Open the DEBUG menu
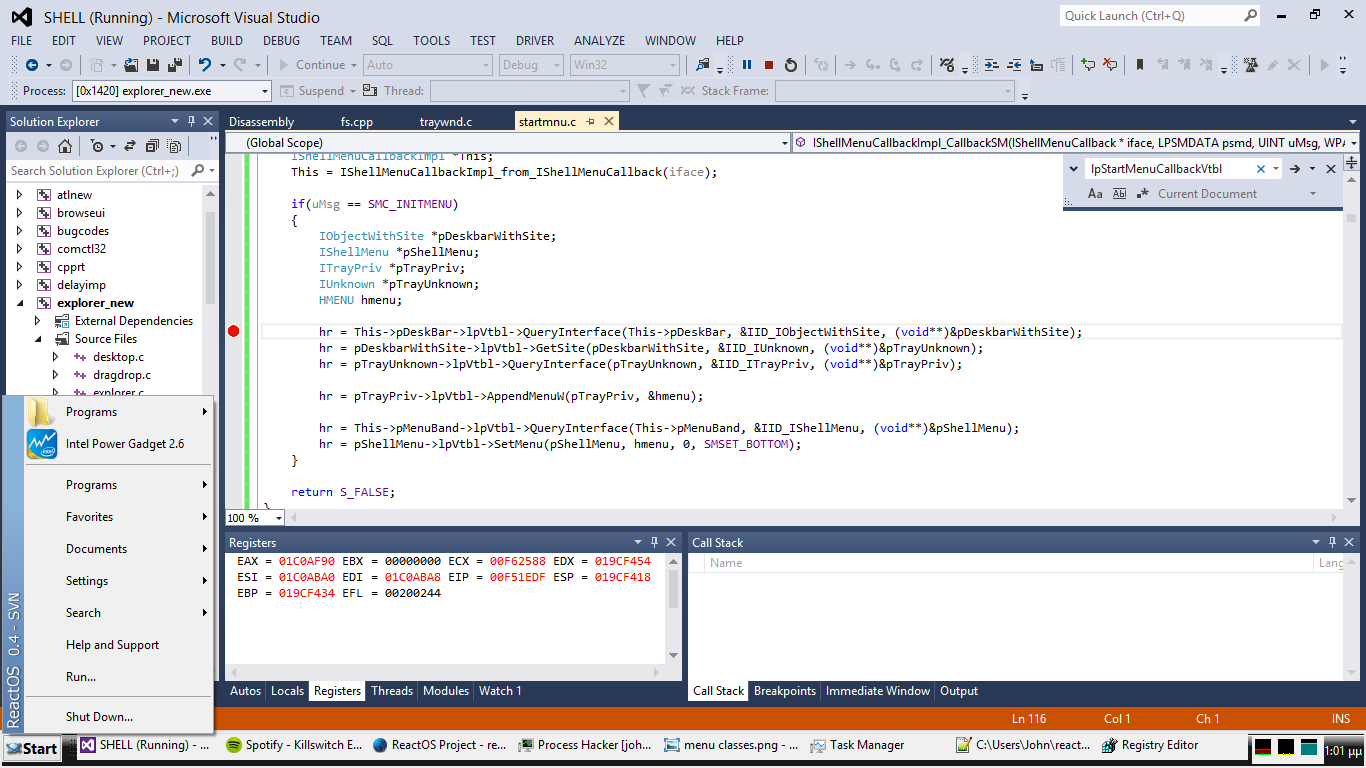Viewport: 1366px width, 768px height. (281, 41)
